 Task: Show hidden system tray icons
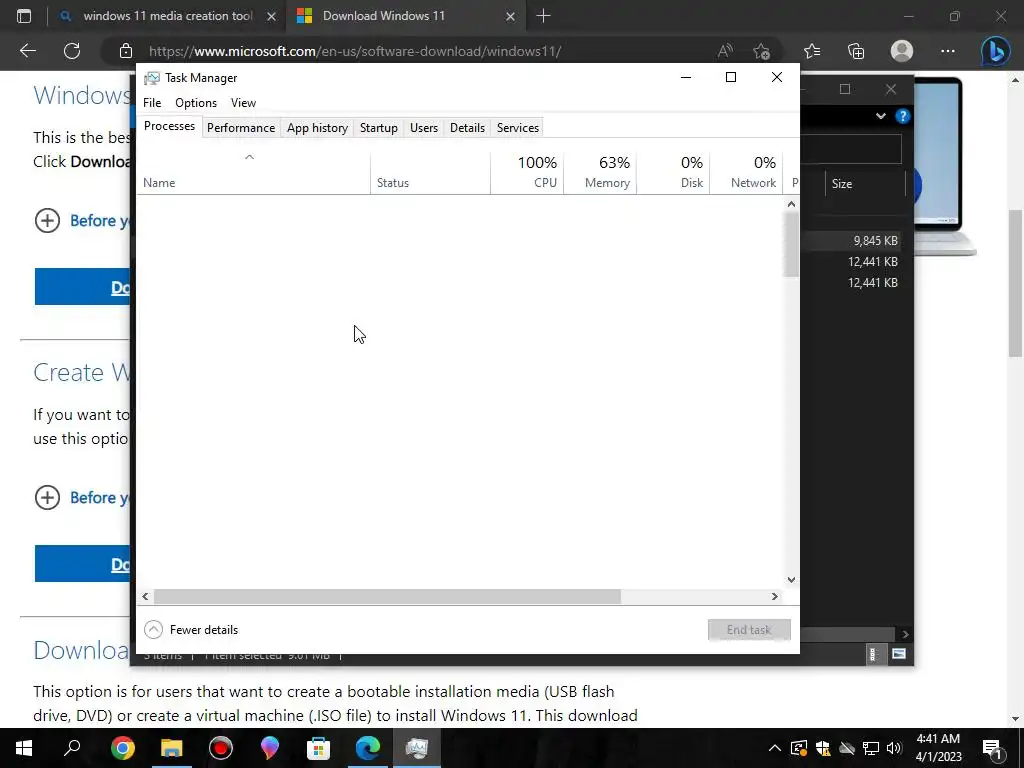[x=775, y=748]
